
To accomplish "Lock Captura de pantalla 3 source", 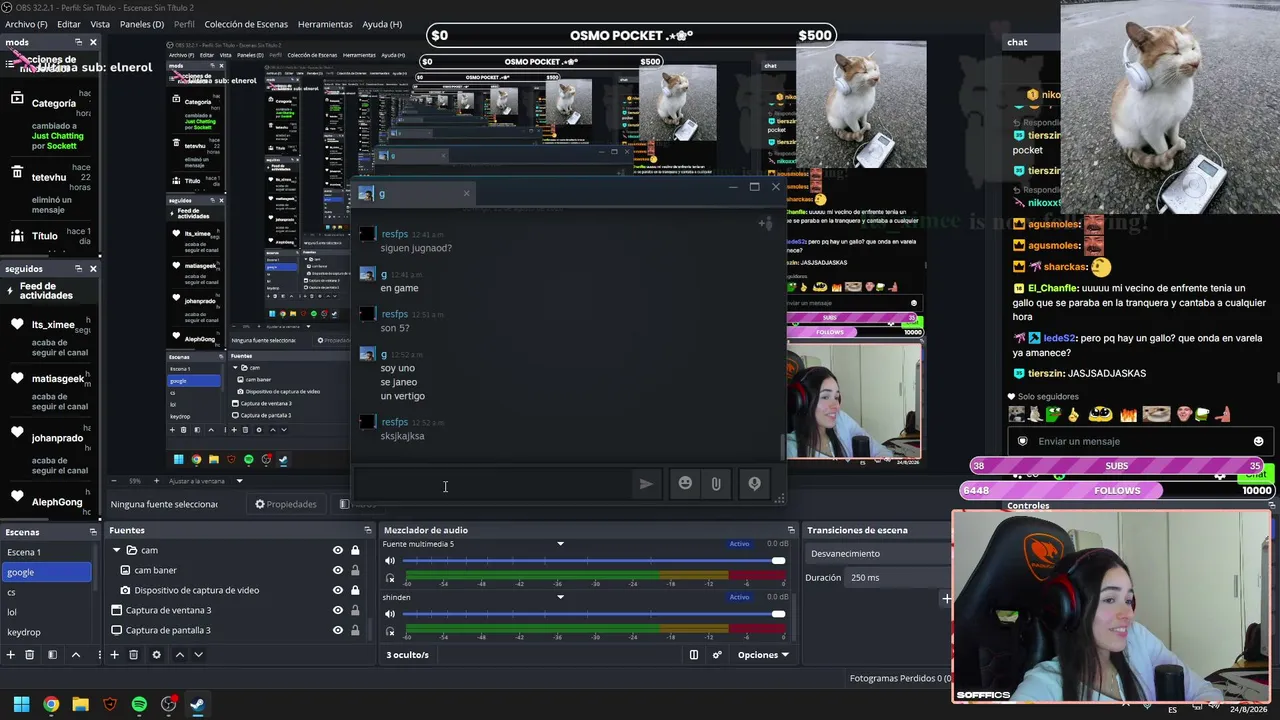I will pyautogui.click(x=355, y=630).
